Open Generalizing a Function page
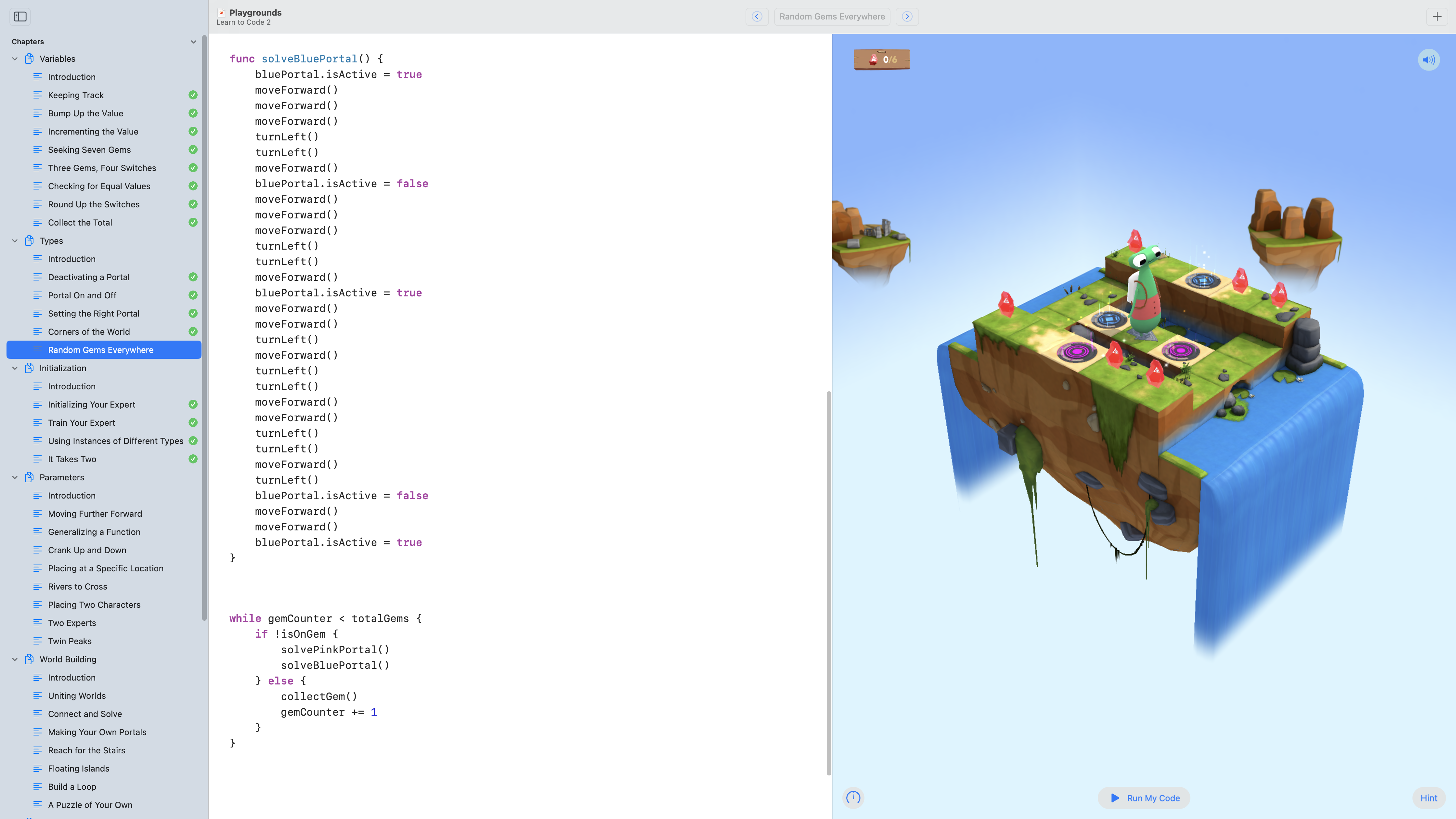The height and width of the screenshot is (819, 1456). [104, 532]
